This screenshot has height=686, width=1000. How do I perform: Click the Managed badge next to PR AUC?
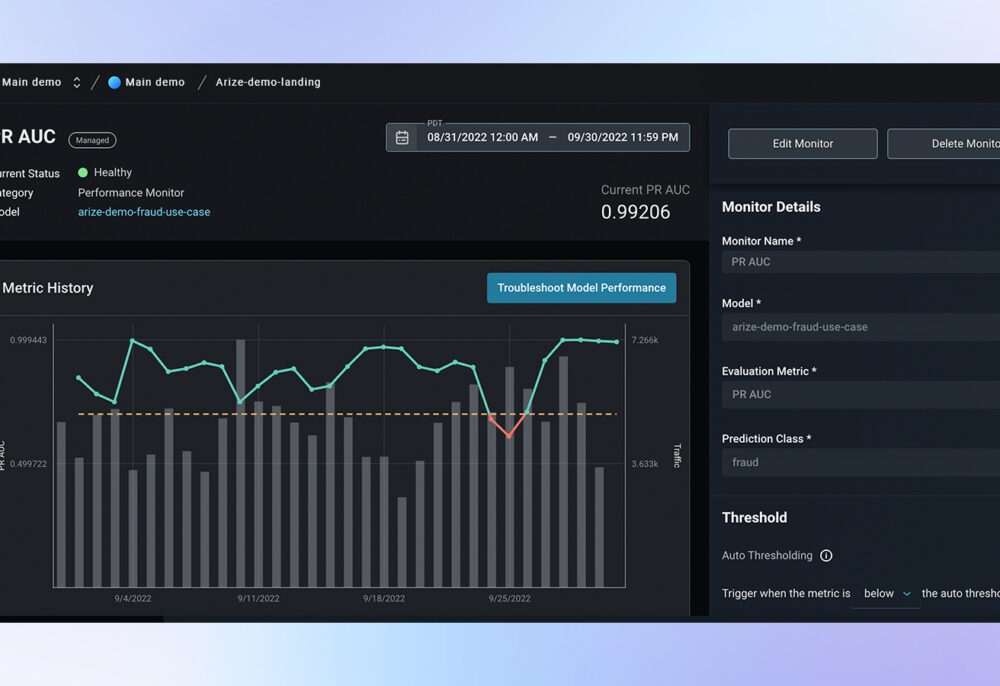tap(92, 140)
